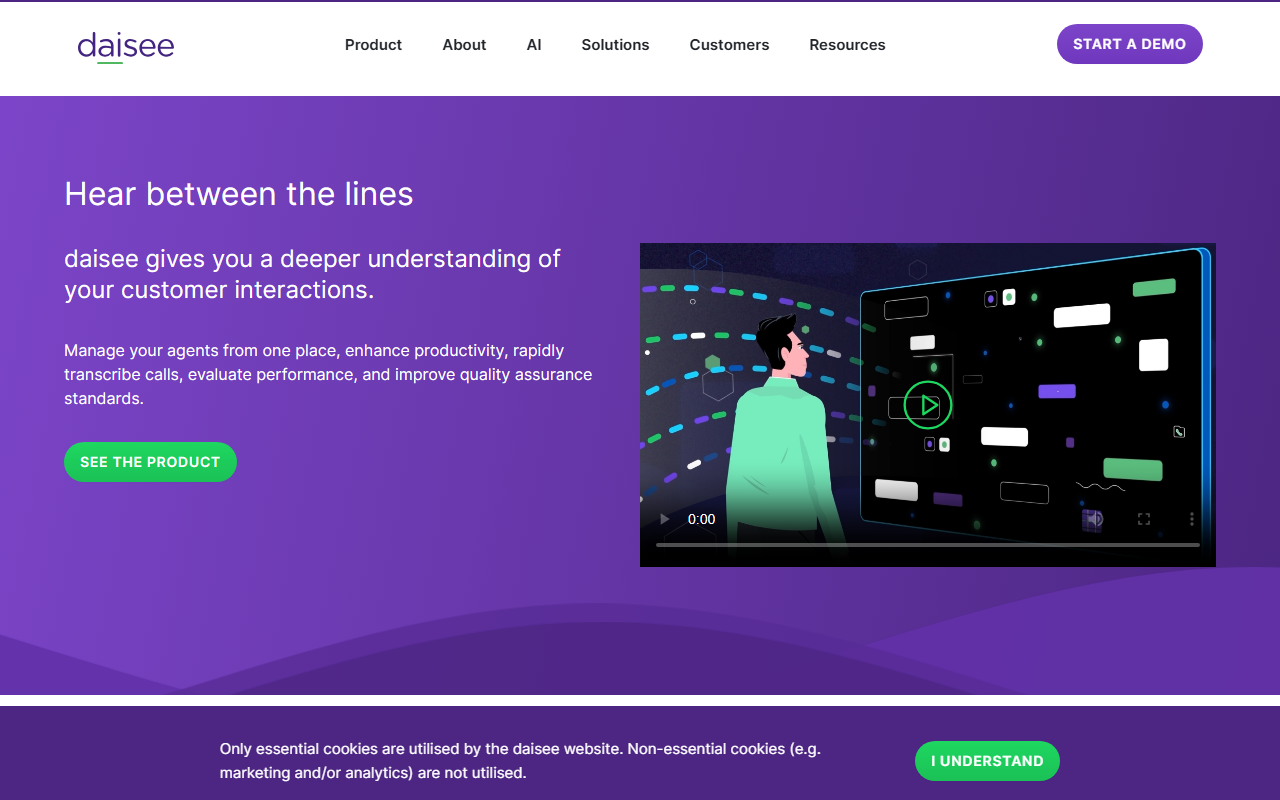This screenshot has height=800, width=1280.
Task: Open the Product menu
Action: tap(373, 45)
